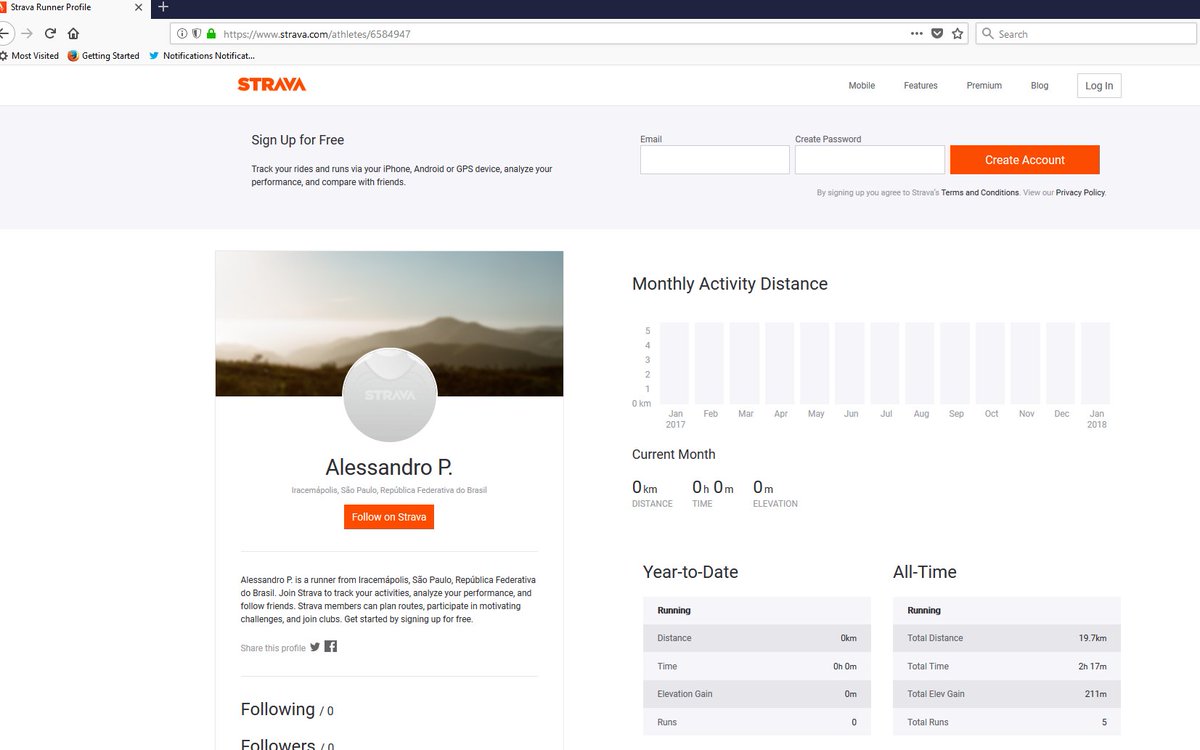Image resolution: width=1200 pixels, height=750 pixels.
Task: Click the Oct chart bar
Action: click(x=990, y=362)
